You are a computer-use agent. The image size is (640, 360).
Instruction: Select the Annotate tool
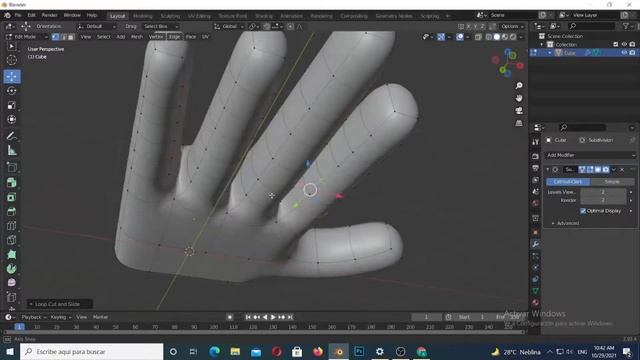(11, 136)
